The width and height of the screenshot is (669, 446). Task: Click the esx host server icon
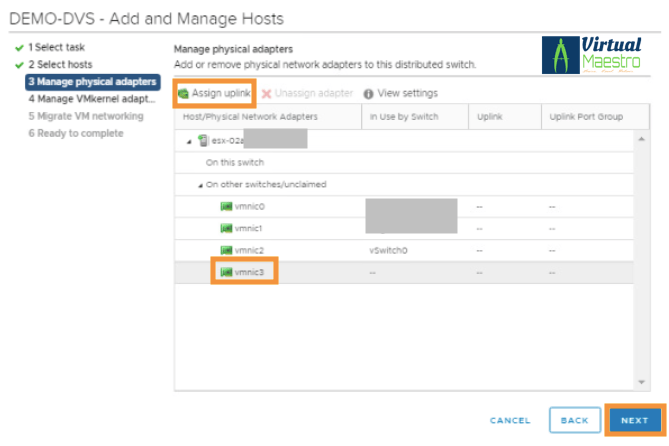click(x=203, y=141)
